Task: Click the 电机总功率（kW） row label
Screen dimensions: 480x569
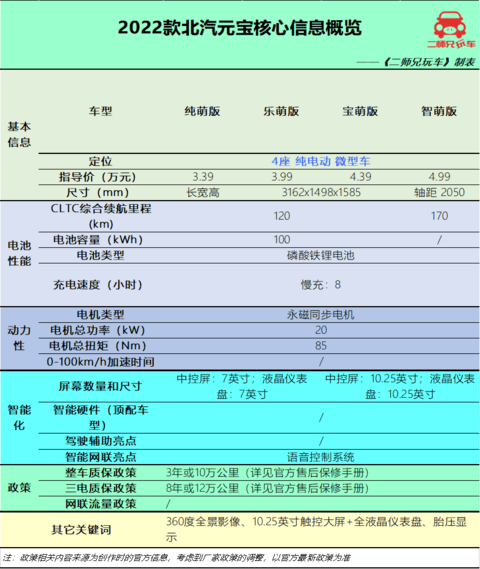Action: (98, 330)
